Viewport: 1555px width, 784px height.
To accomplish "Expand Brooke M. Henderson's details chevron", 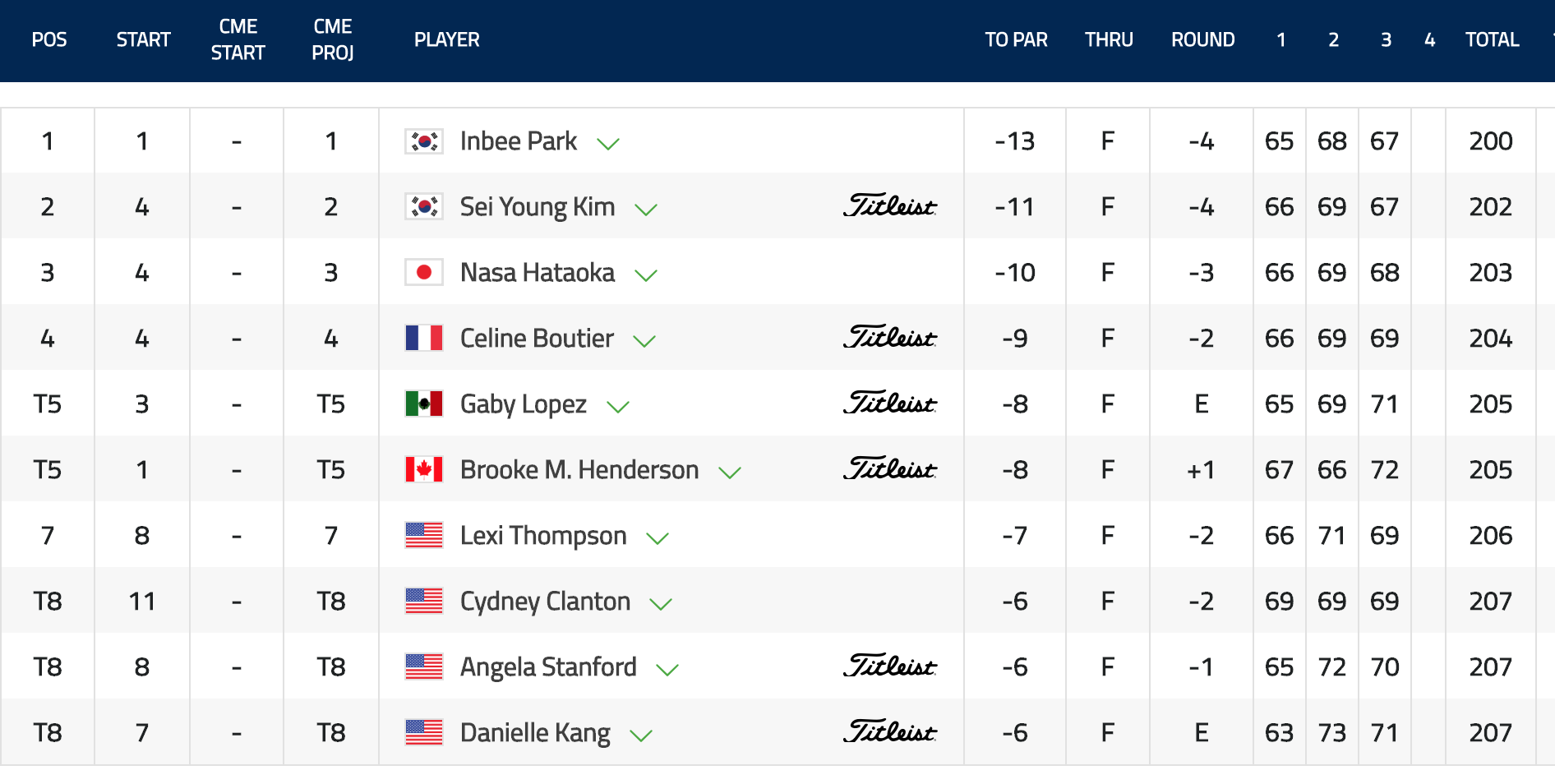I will pyautogui.click(x=730, y=473).
